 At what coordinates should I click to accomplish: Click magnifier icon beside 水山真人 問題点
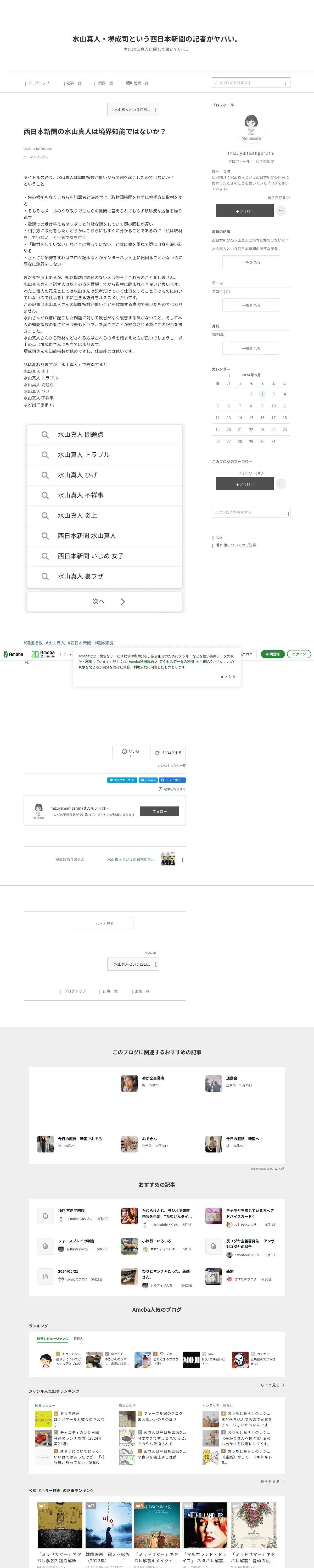pyautogui.click(x=45, y=435)
